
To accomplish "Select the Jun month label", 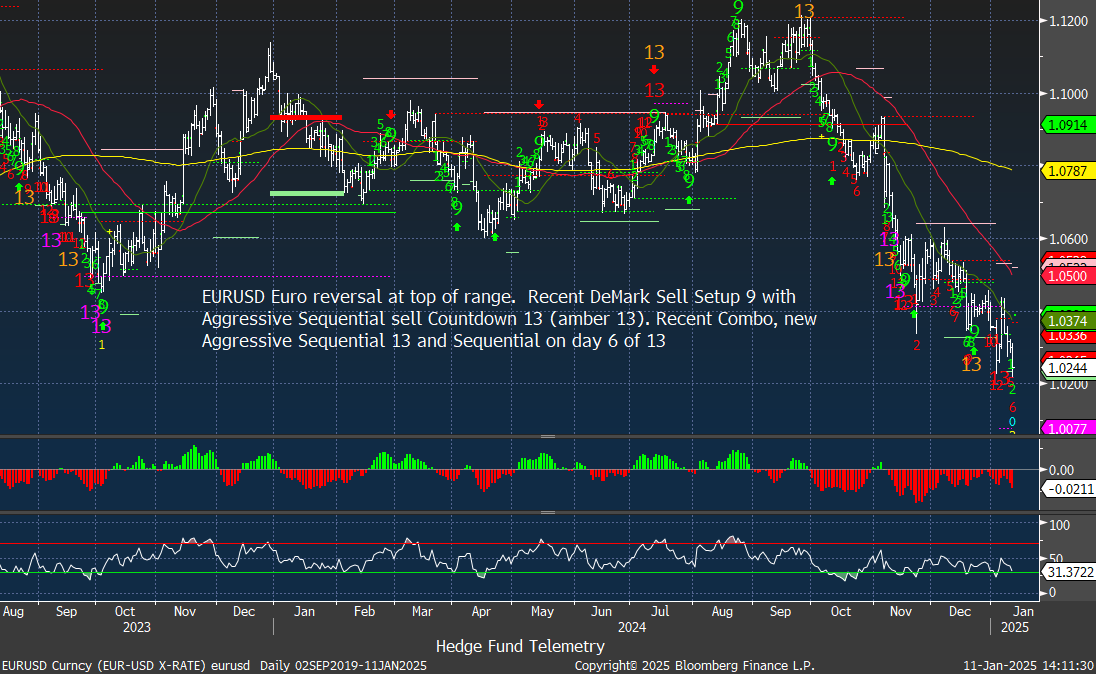I will [x=602, y=612].
